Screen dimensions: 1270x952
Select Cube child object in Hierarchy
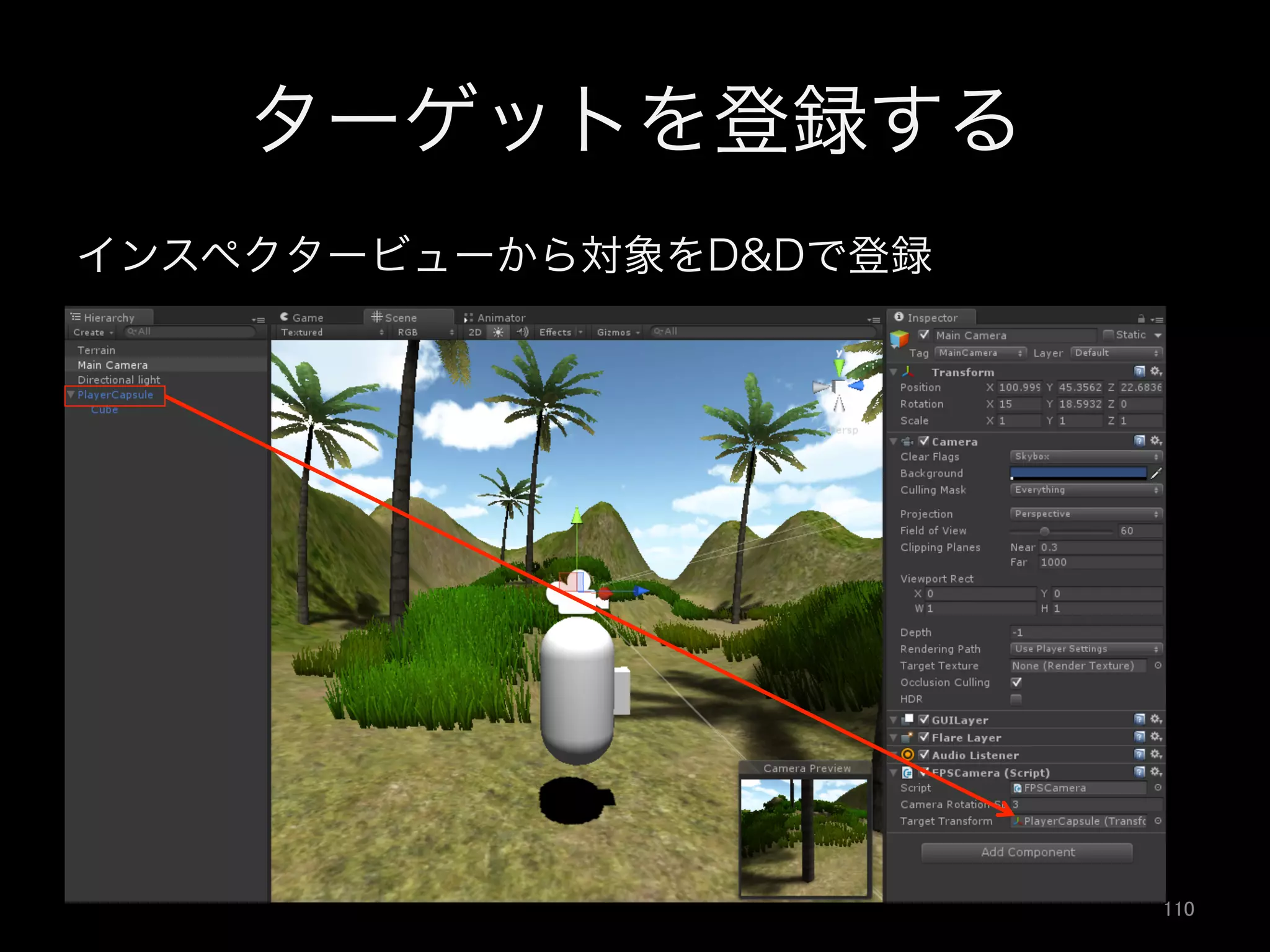coord(104,410)
